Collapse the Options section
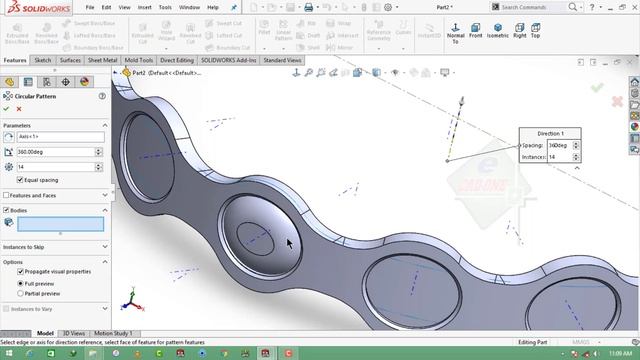The width and height of the screenshot is (640, 360). click(105, 262)
